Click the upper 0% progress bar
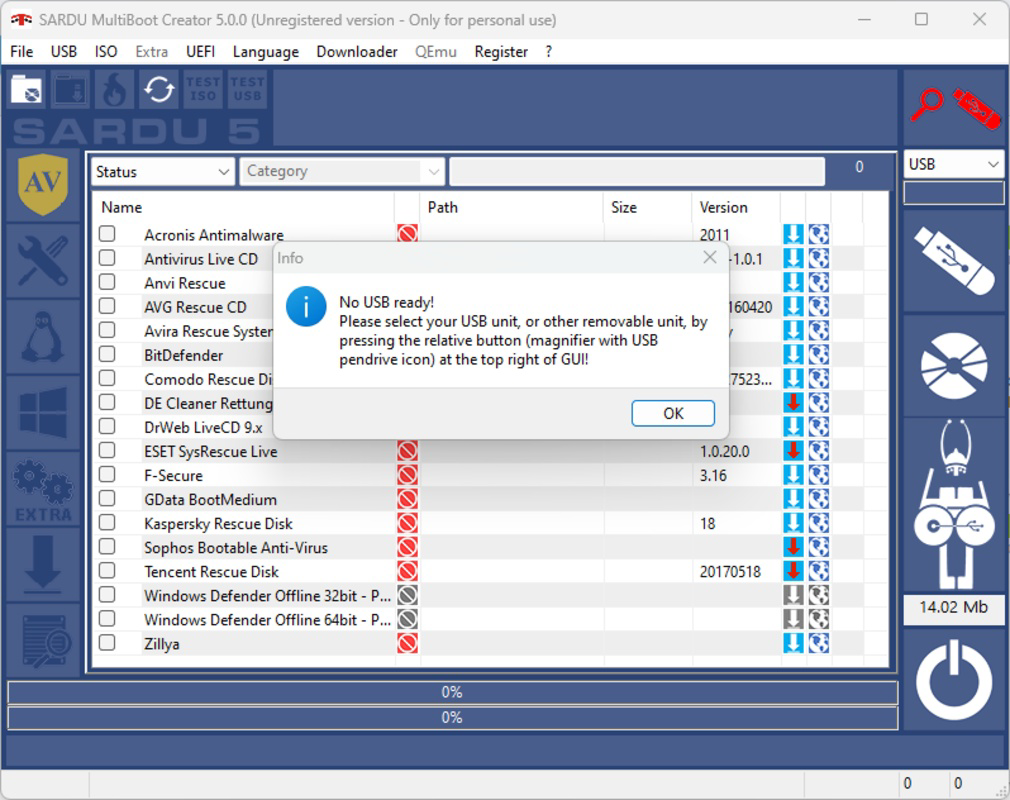Image resolution: width=1010 pixels, height=800 pixels. coord(452,692)
